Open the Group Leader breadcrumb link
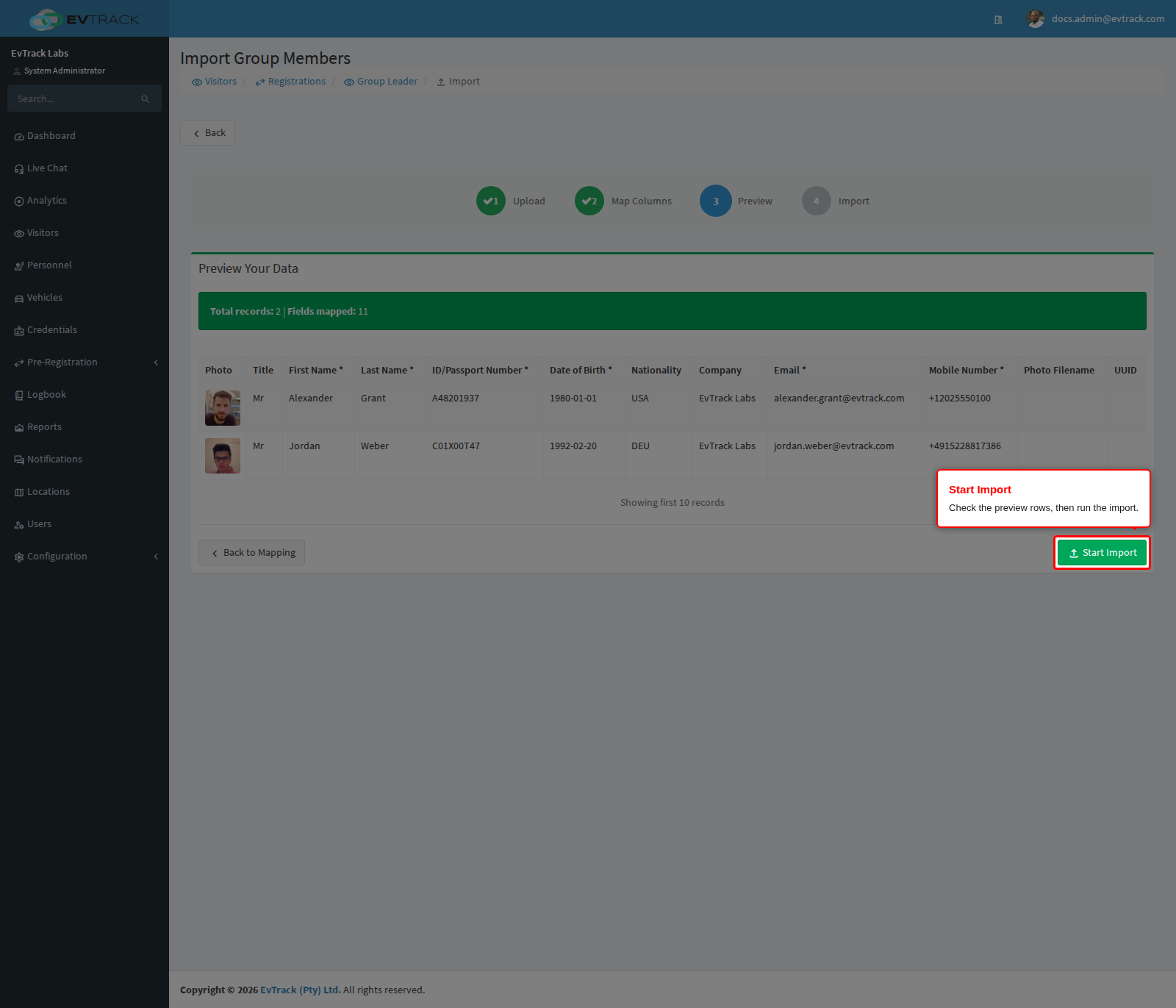The width and height of the screenshot is (1176, 1008). [x=381, y=82]
